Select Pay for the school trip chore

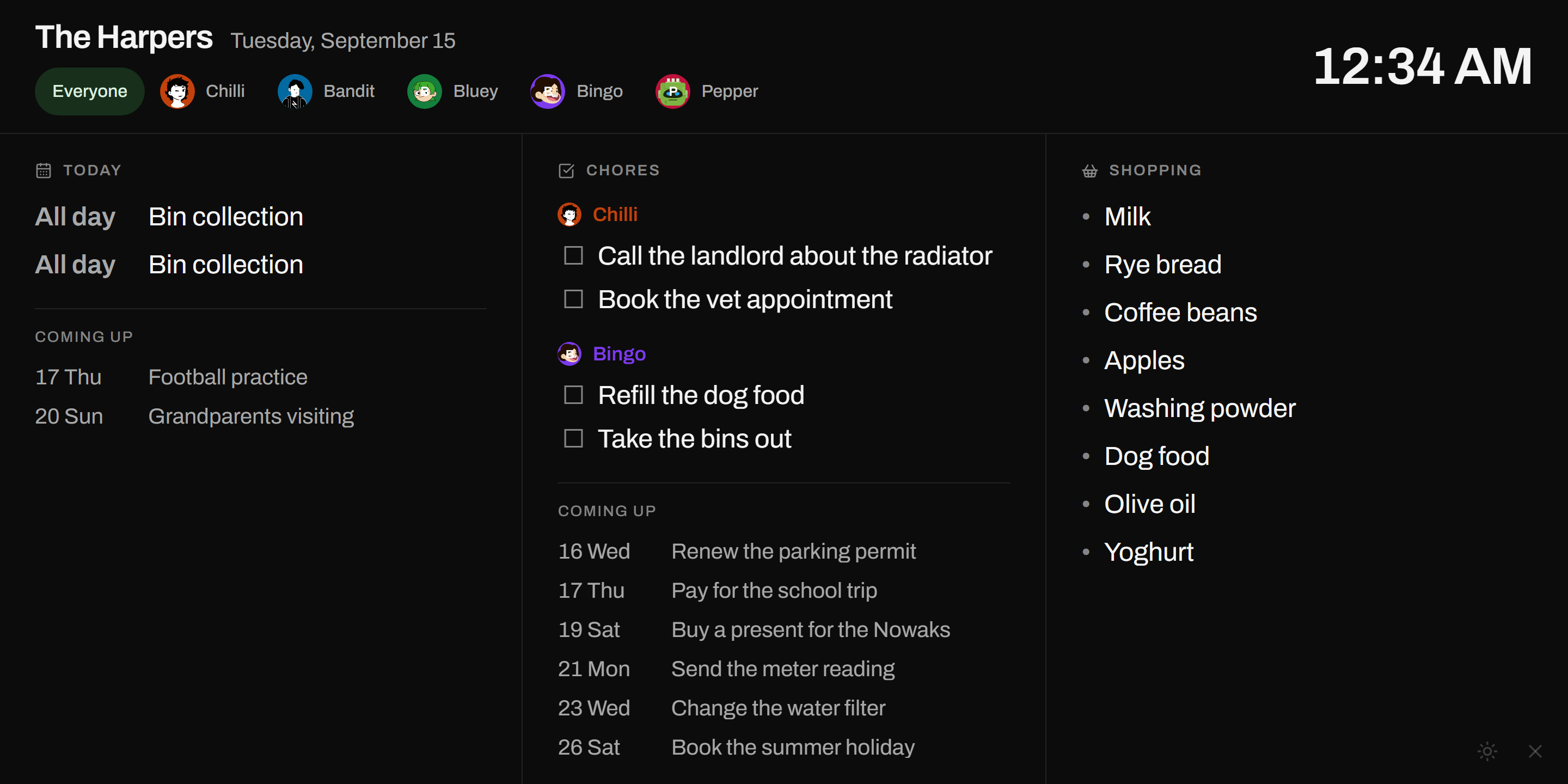pyautogui.click(x=774, y=590)
